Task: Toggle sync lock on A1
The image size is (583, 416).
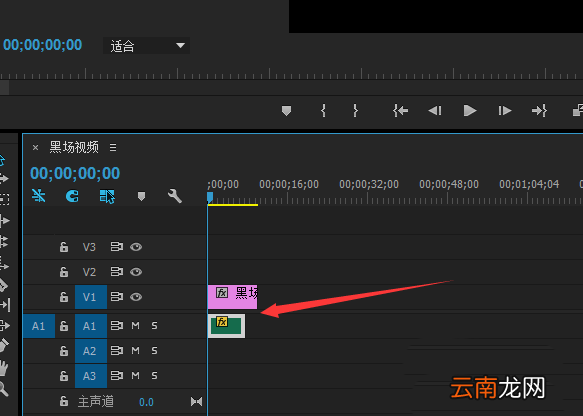Action: [x=117, y=326]
